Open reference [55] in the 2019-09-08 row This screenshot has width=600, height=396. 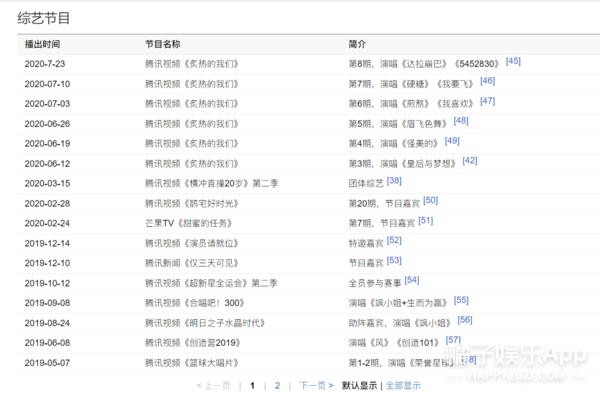pyautogui.click(x=461, y=300)
